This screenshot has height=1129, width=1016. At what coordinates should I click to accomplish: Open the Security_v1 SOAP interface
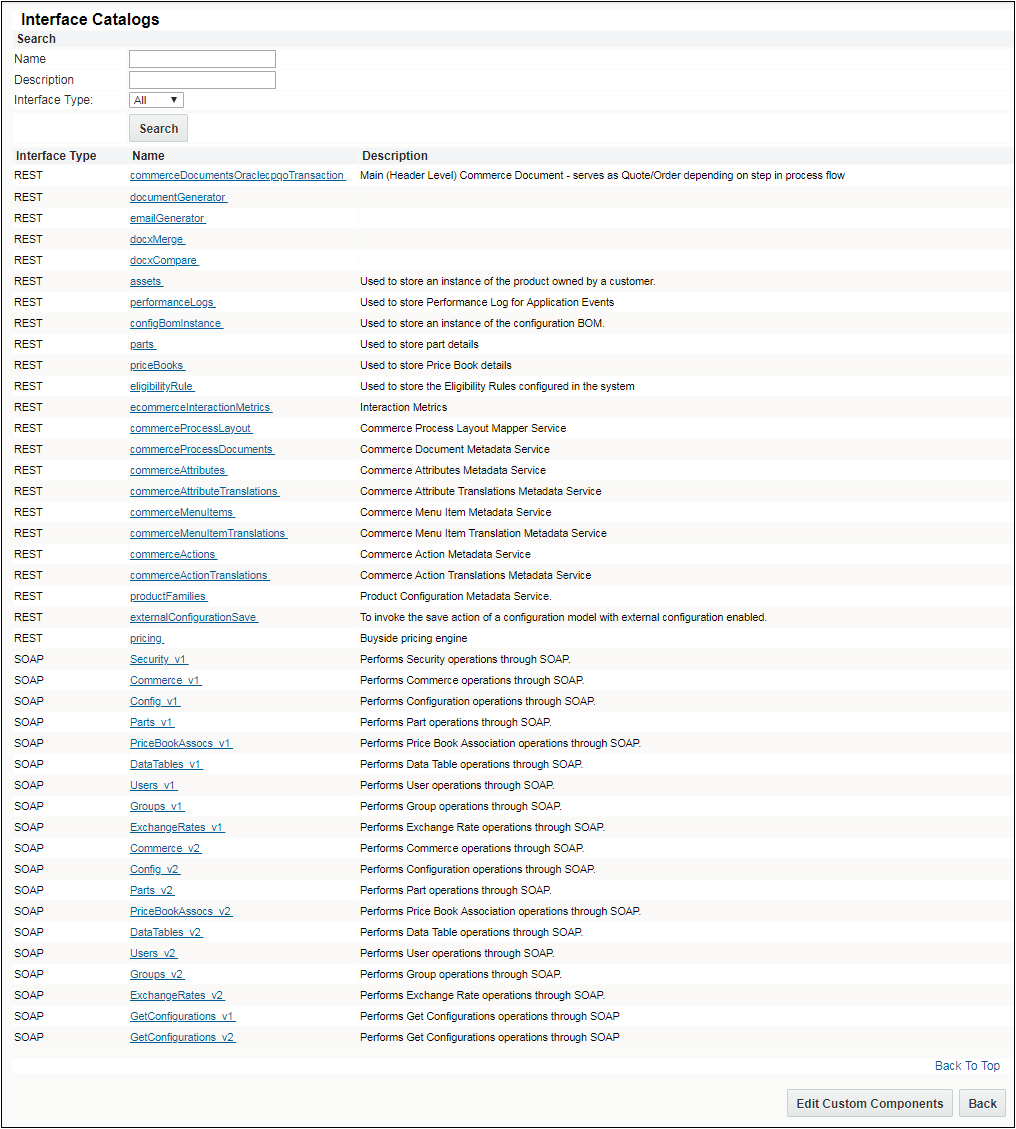tap(158, 659)
